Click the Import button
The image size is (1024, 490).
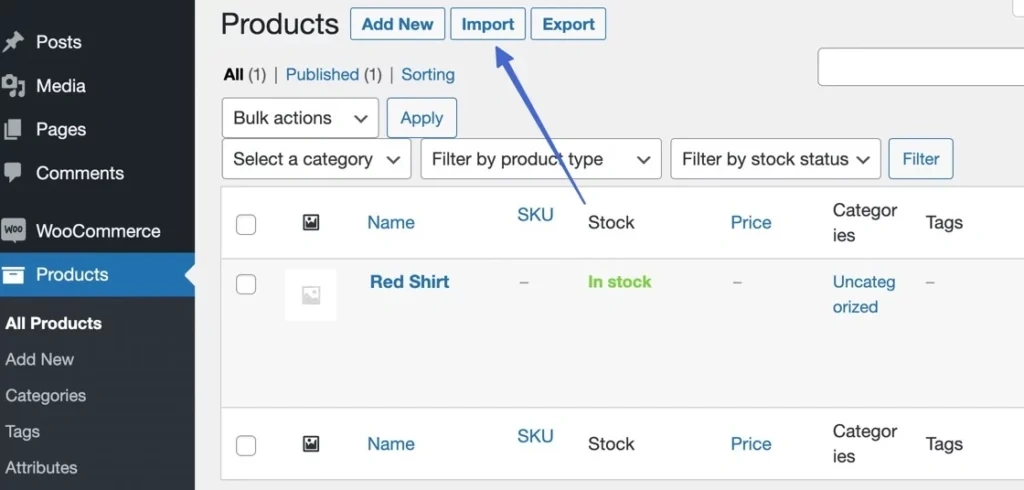click(488, 24)
